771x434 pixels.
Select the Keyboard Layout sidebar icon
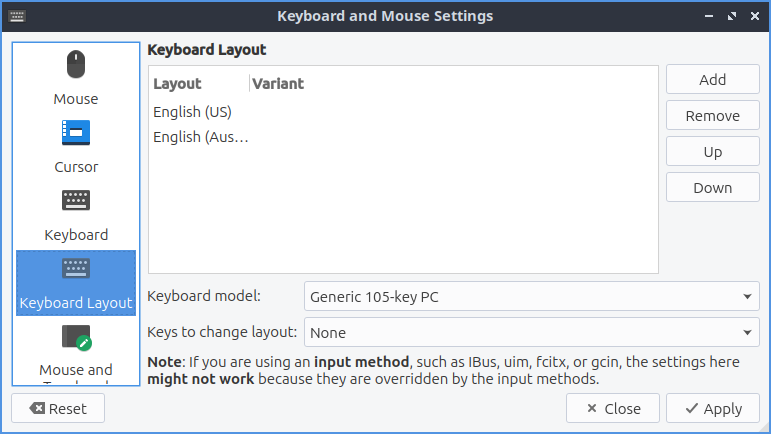[x=76, y=268]
